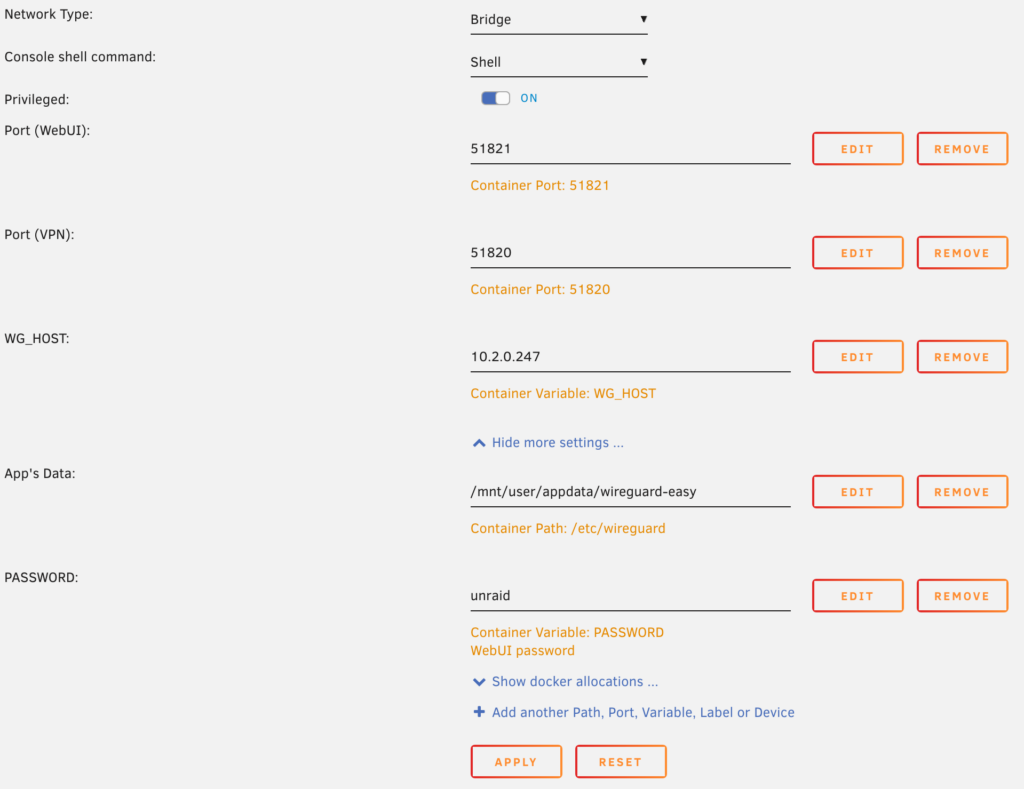Remove the Port (WebUI) entry
The width and height of the screenshot is (1024, 789).
(x=961, y=149)
